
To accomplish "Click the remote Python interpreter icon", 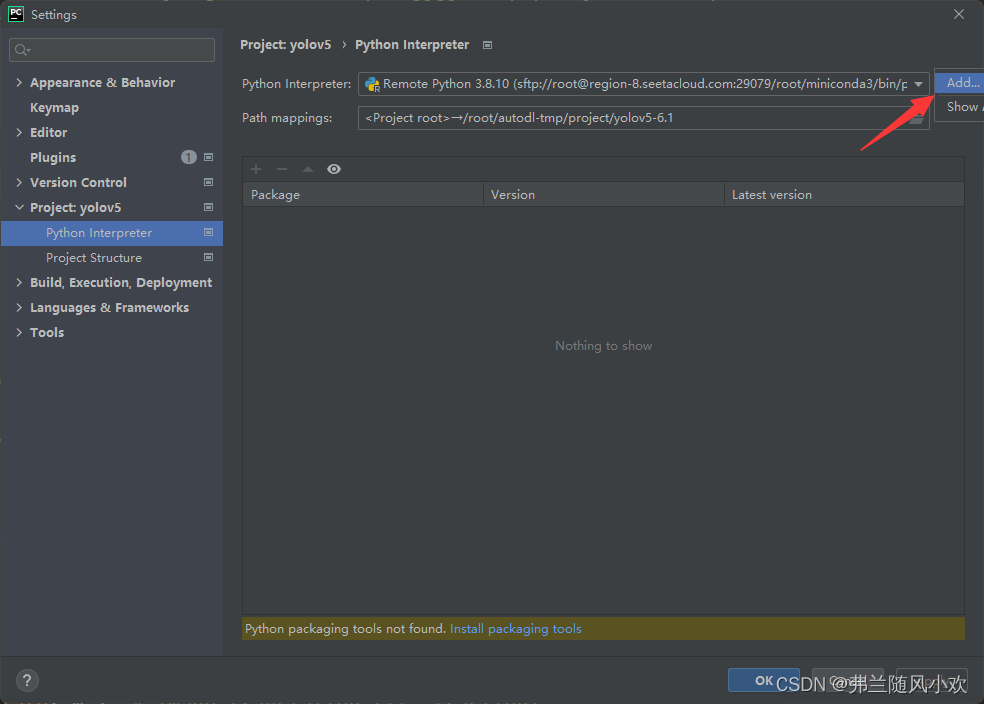I will [372, 84].
